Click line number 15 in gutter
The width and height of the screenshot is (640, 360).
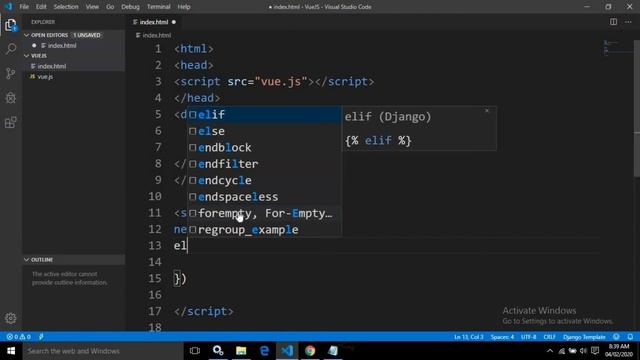coord(155,278)
